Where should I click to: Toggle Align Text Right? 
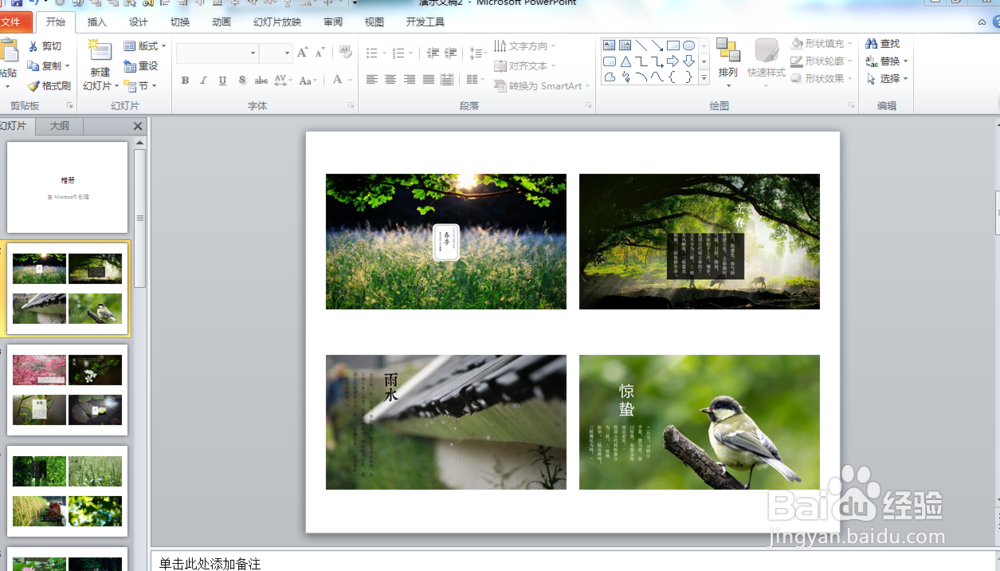pyautogui.click(x=409, y=80)
